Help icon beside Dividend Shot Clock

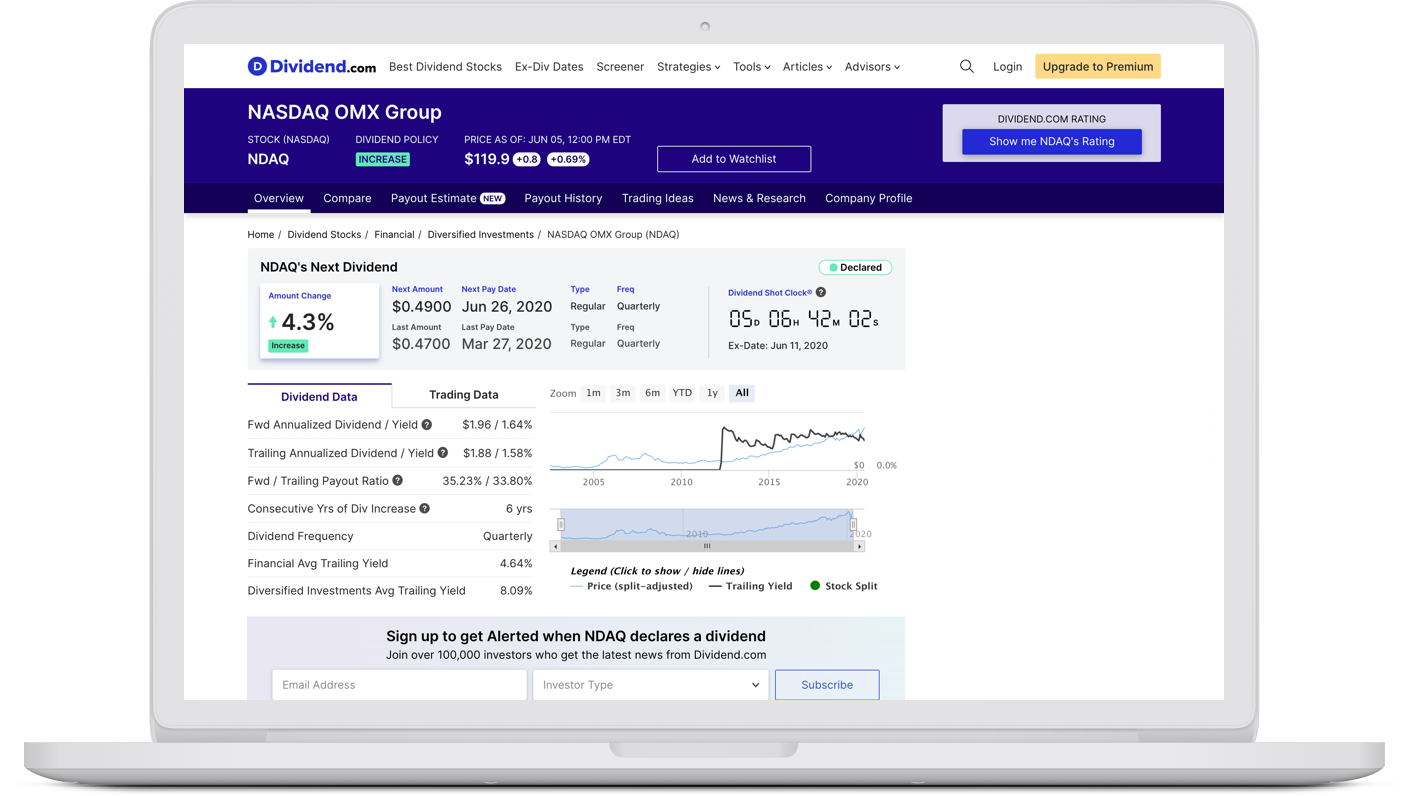click(x=821, y=293)
